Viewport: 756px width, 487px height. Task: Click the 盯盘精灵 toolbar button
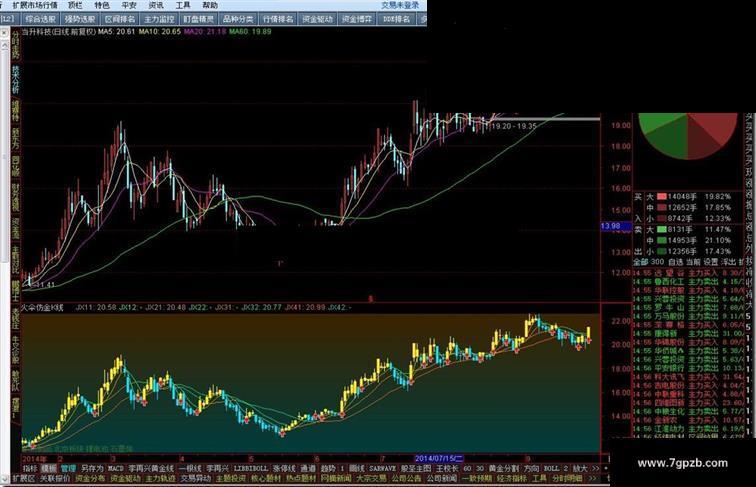(x=199, y=19)
